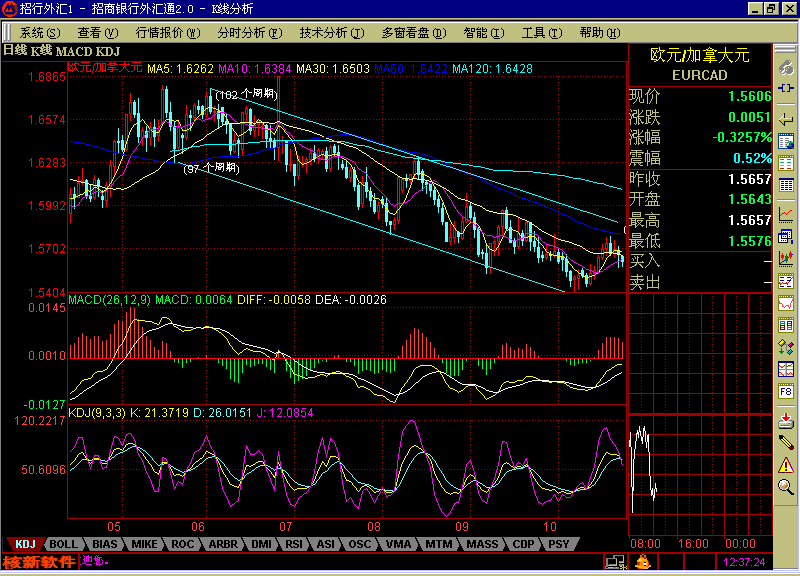Click the multi-window calculator icon

click(786, 237)
